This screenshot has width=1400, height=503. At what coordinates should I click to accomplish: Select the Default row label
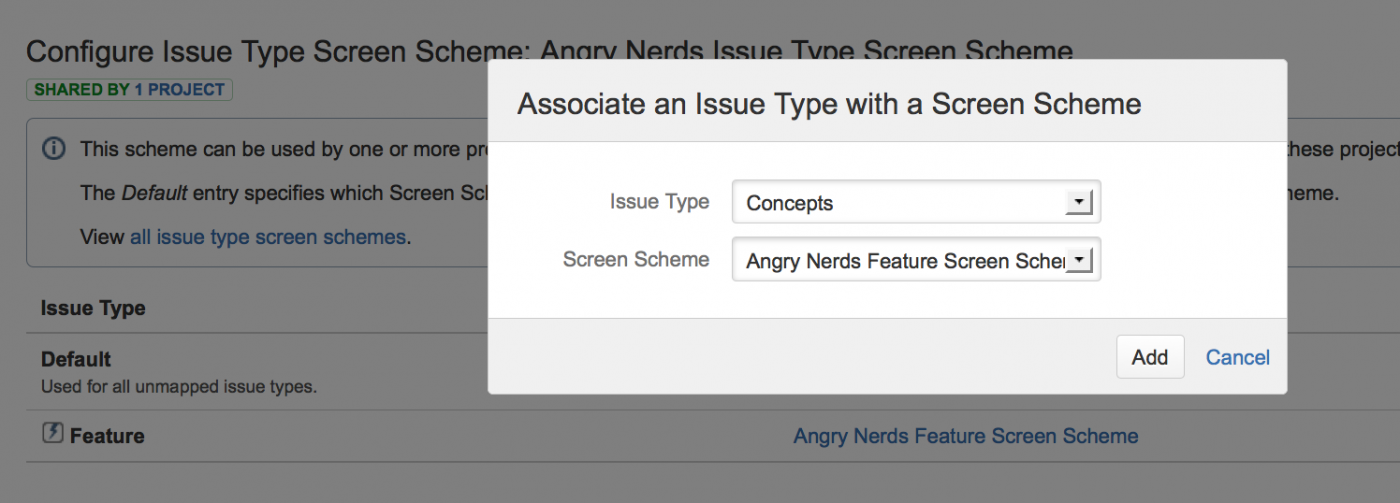pyautogui.click(x=76, y=359)
